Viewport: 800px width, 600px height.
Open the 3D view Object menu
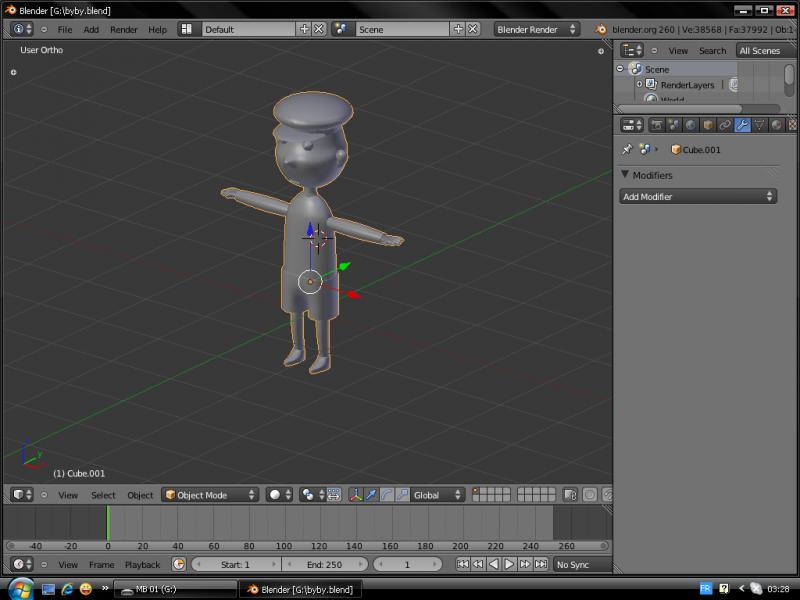pos(140,495)
